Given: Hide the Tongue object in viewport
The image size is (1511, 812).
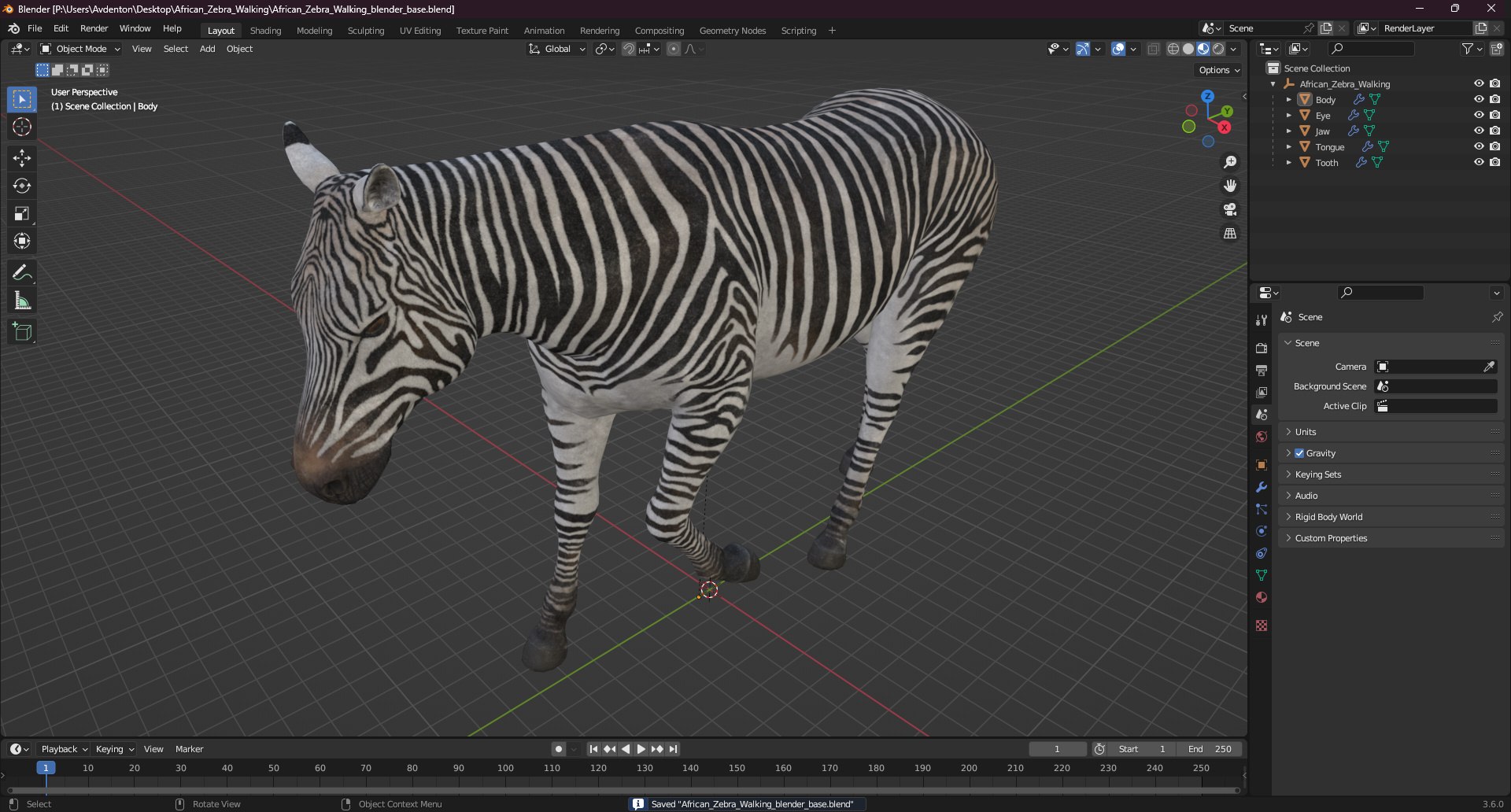Looking at the screenshot, I should [1479, 146].
